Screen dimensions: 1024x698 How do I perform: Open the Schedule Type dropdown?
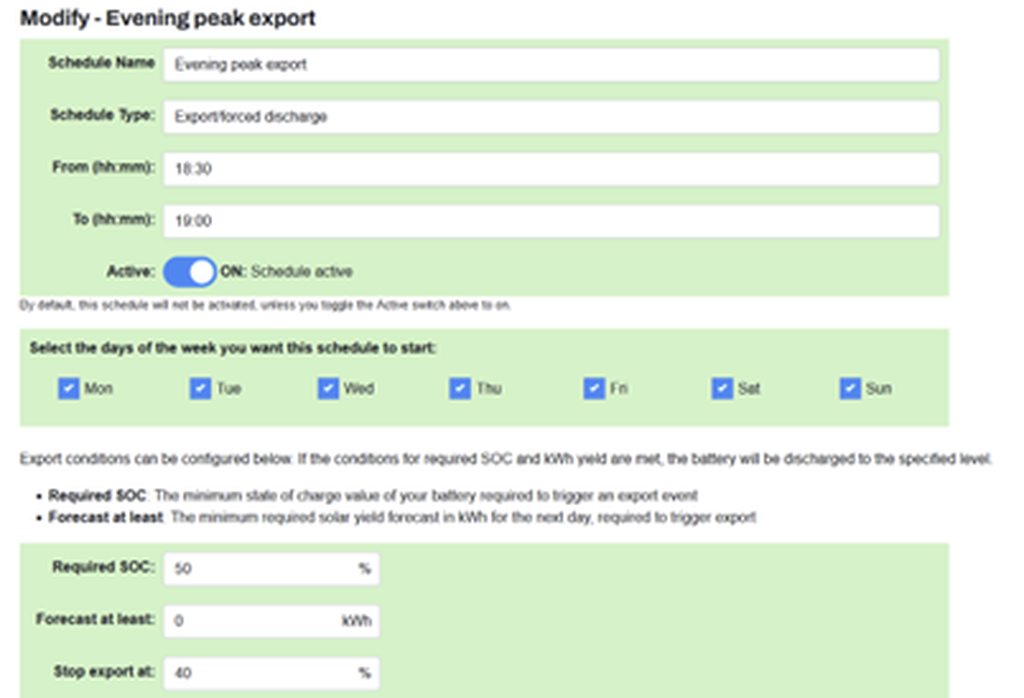[550, 117]
